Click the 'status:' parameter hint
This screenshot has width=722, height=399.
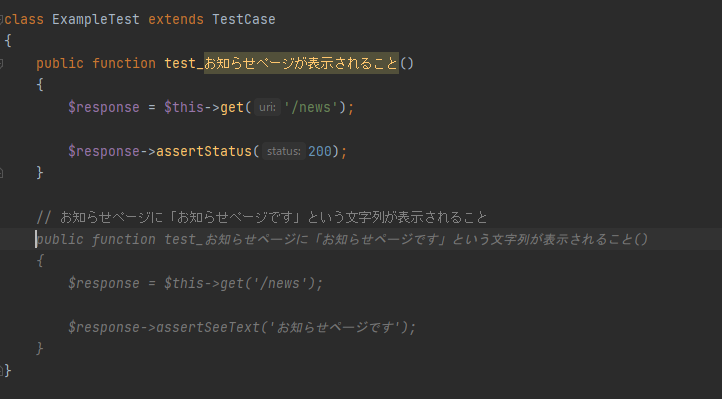point(284,151)
